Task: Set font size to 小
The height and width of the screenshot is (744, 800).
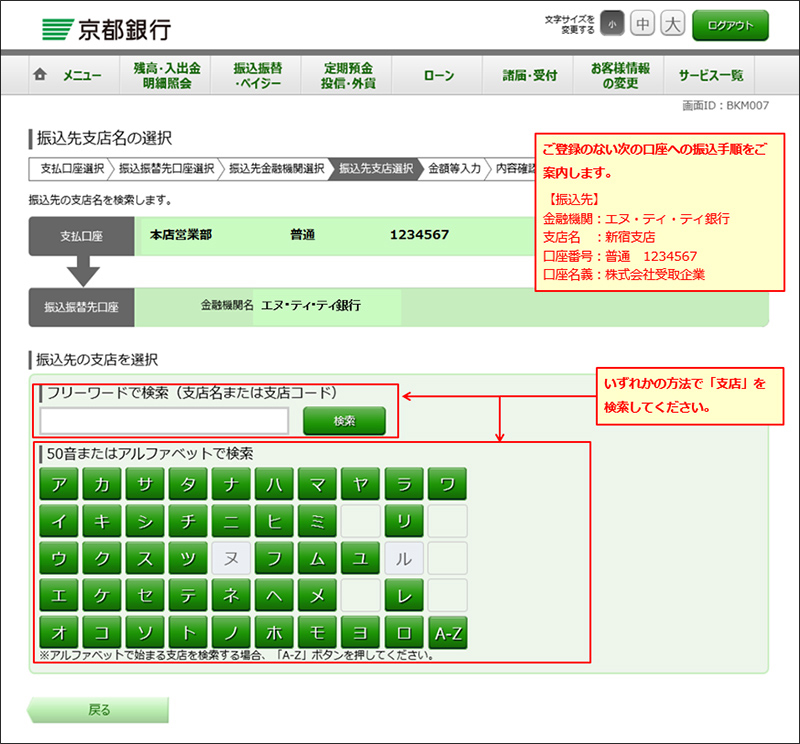Action: pos(612,24)
